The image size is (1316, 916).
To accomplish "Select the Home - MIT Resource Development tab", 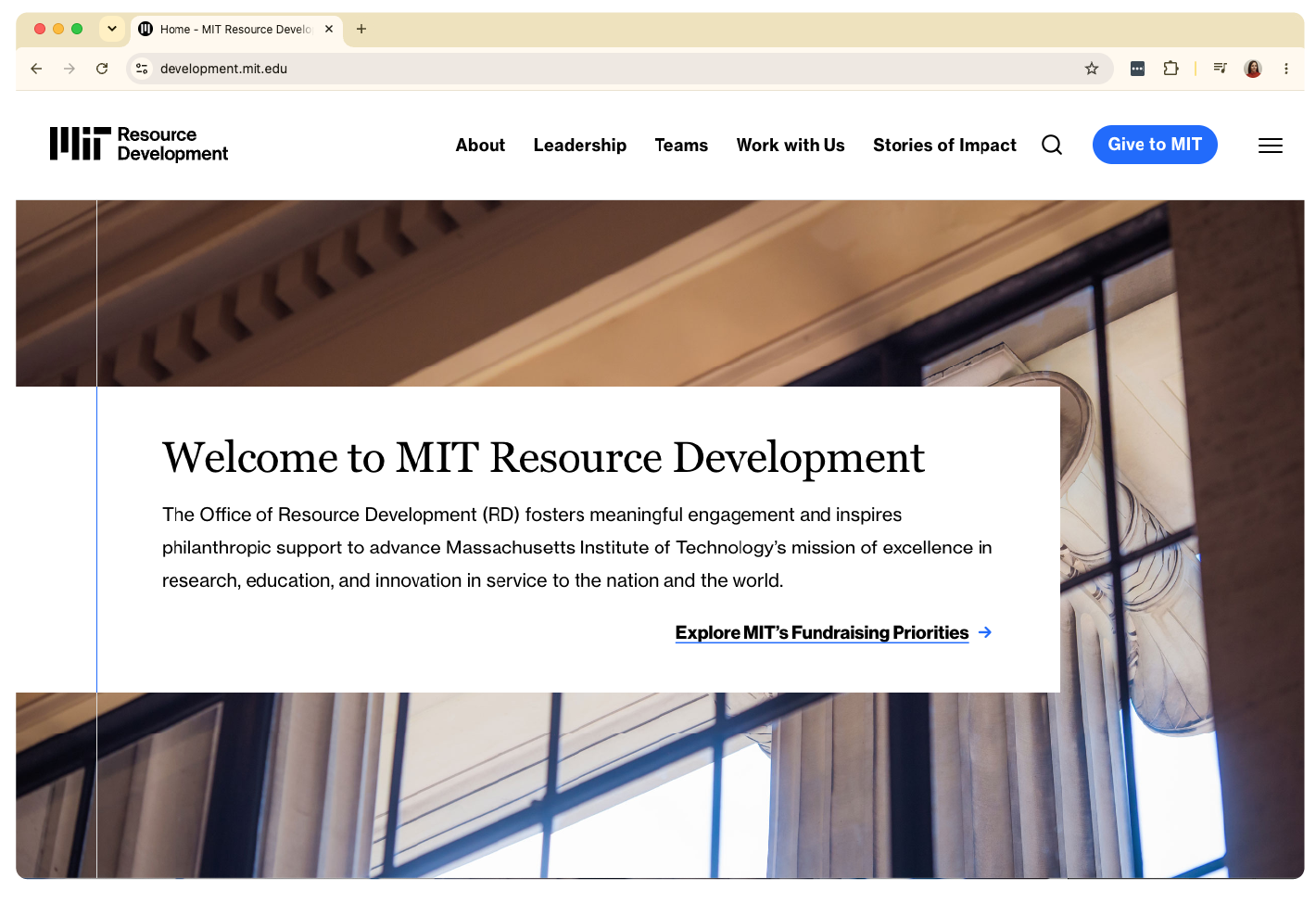I will click(236, 30).
